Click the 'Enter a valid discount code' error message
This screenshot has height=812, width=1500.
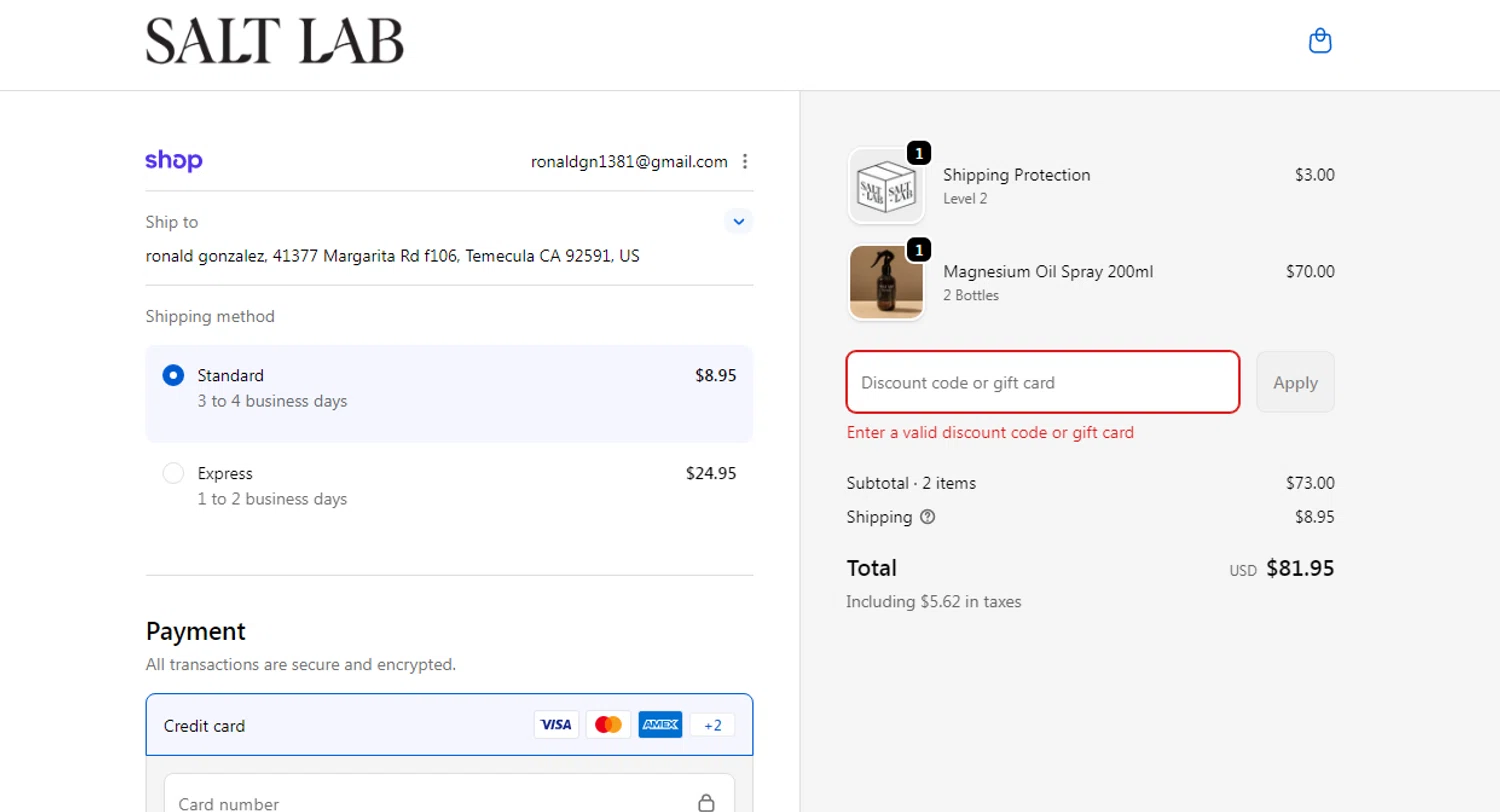[990, 433]
